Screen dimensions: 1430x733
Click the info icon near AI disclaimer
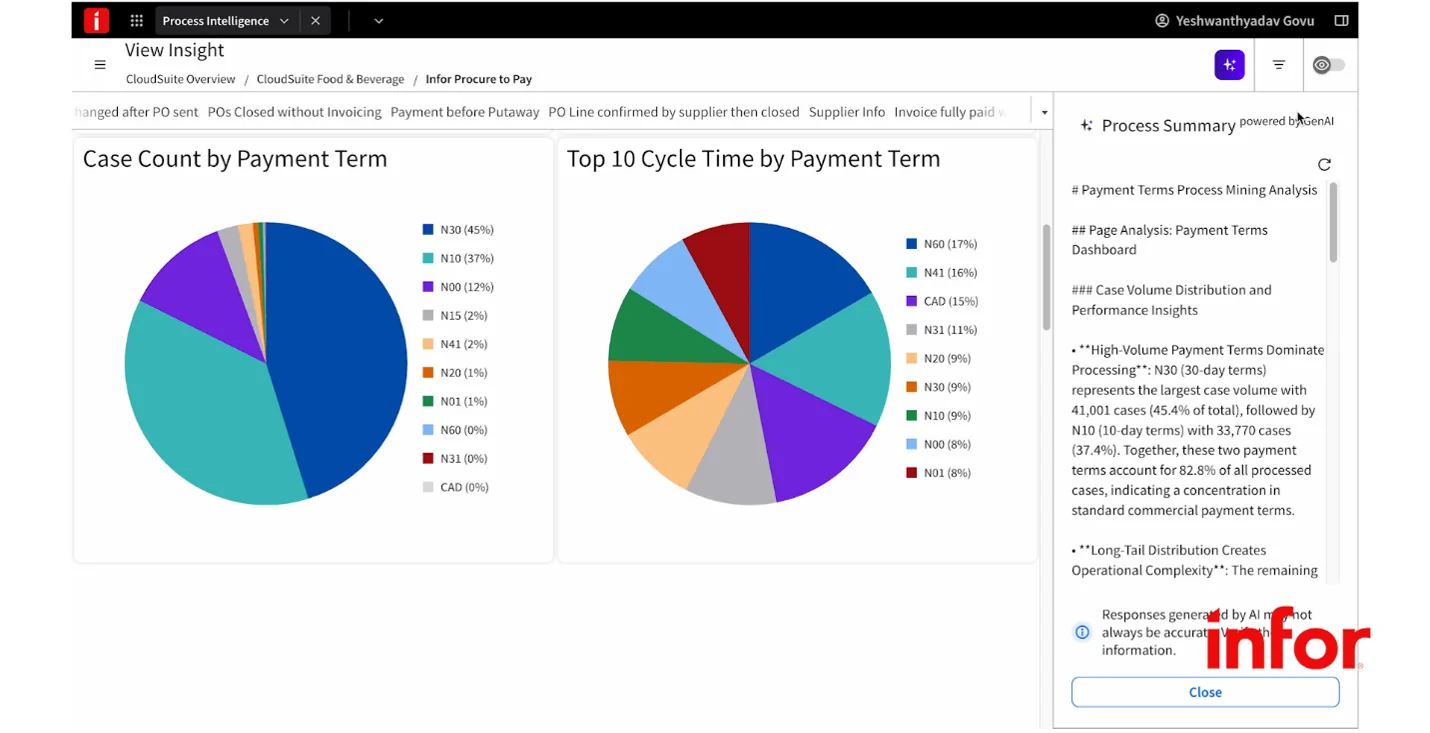pyautogui.click(x=1082, y=632)
